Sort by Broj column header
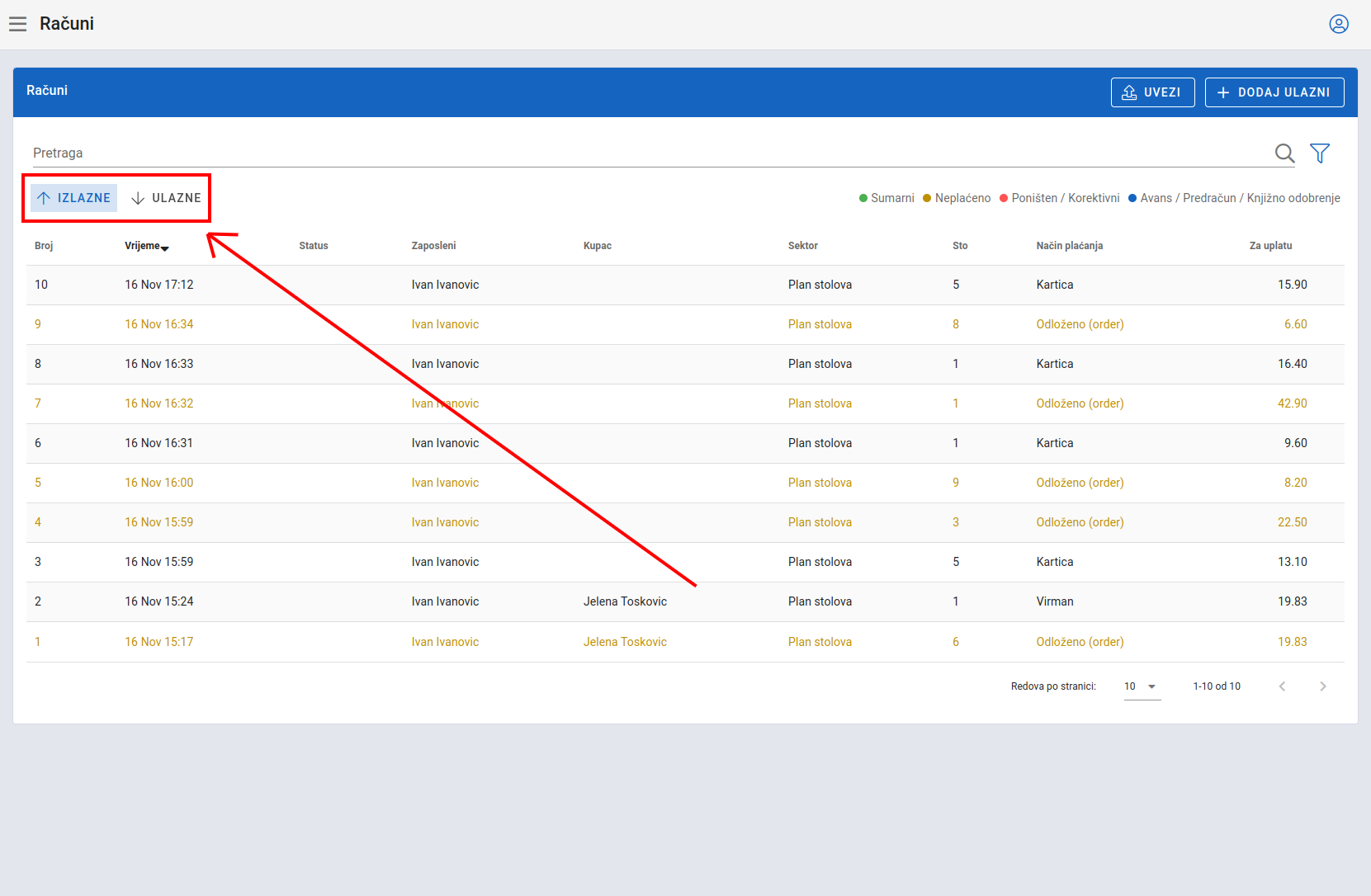 (44, 246)
